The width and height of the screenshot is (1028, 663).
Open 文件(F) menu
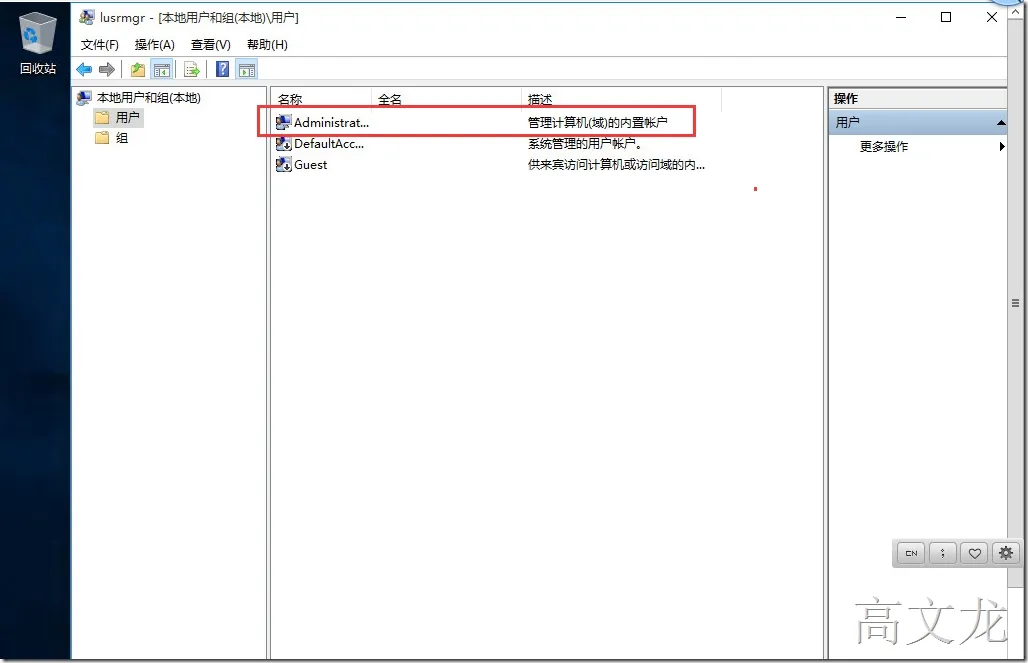(100, 45)
